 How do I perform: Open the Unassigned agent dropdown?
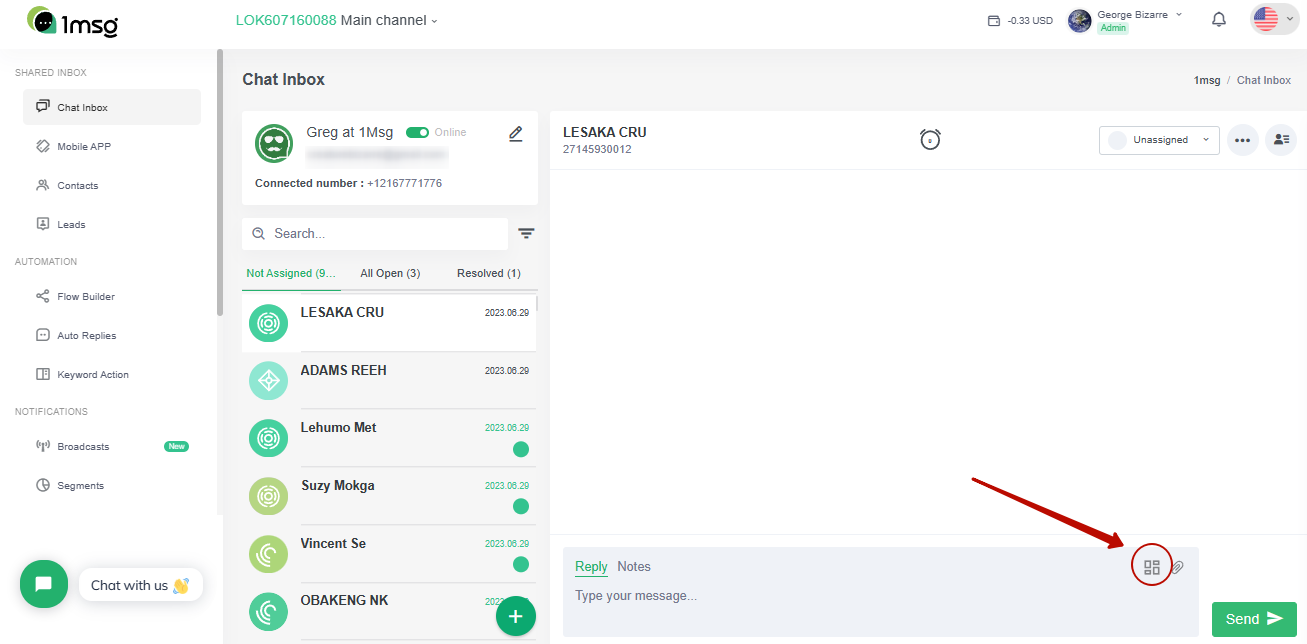point(1159,140)
